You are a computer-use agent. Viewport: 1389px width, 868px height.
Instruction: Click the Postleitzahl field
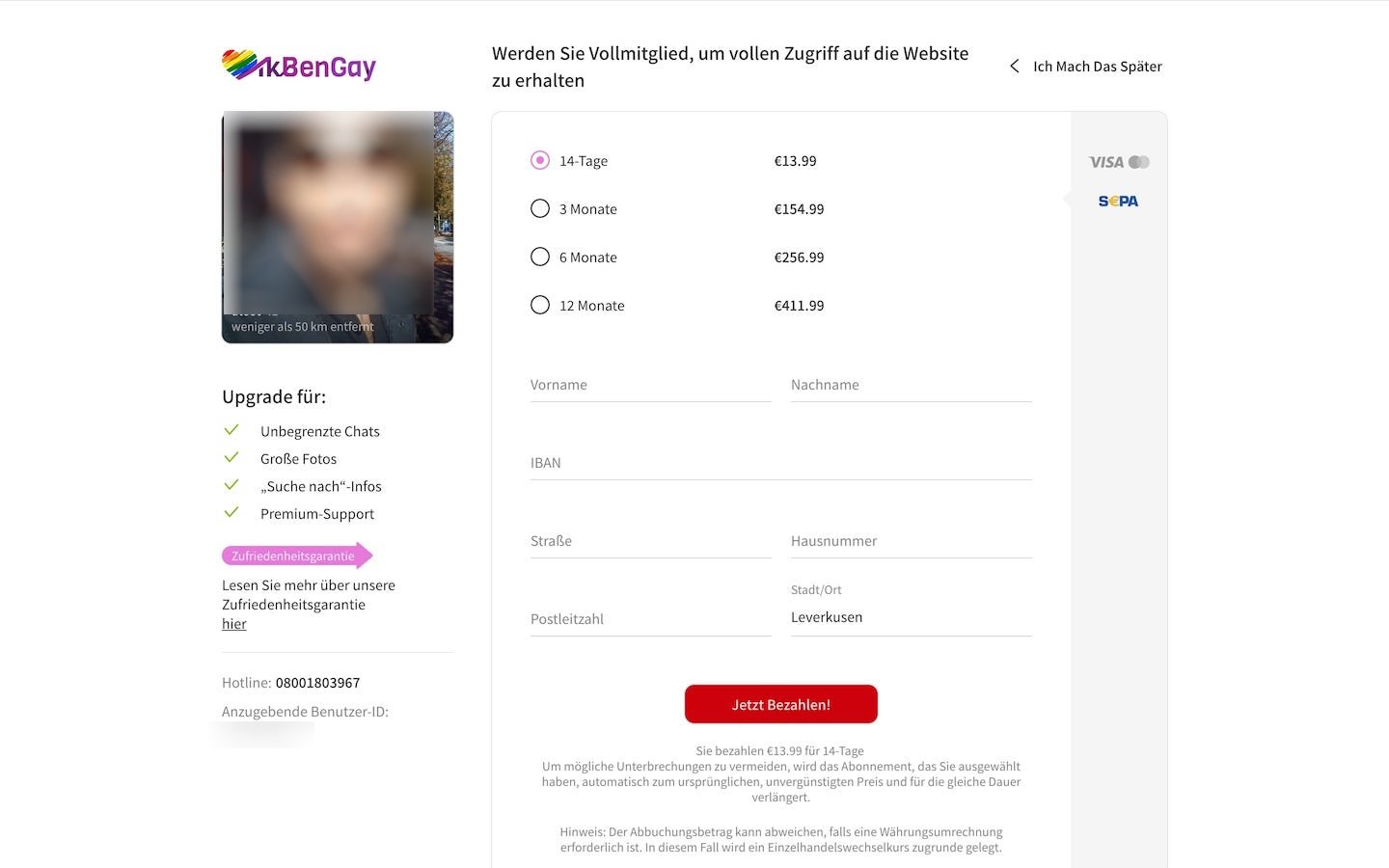tap(650, 619)
